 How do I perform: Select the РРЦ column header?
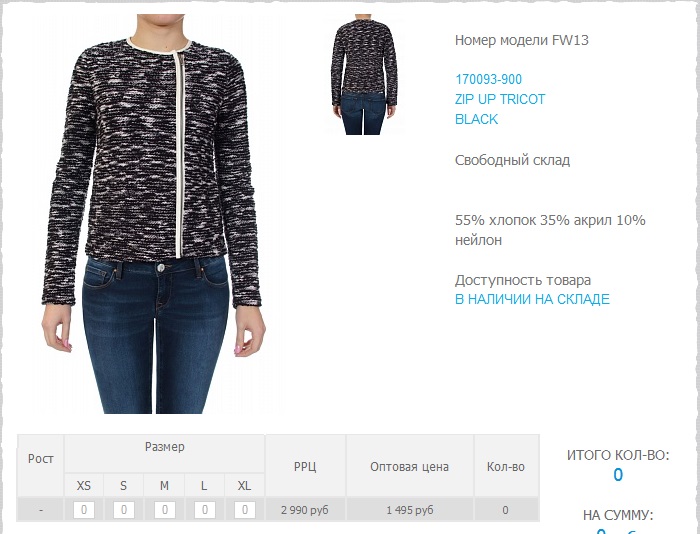(x=305, y=467)
